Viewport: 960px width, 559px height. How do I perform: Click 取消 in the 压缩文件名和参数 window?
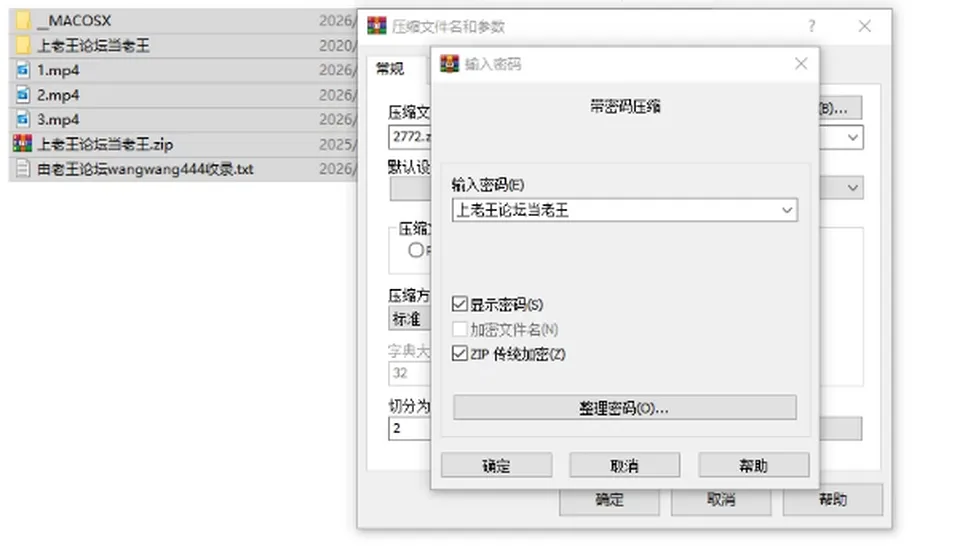[x=721, y=500]
